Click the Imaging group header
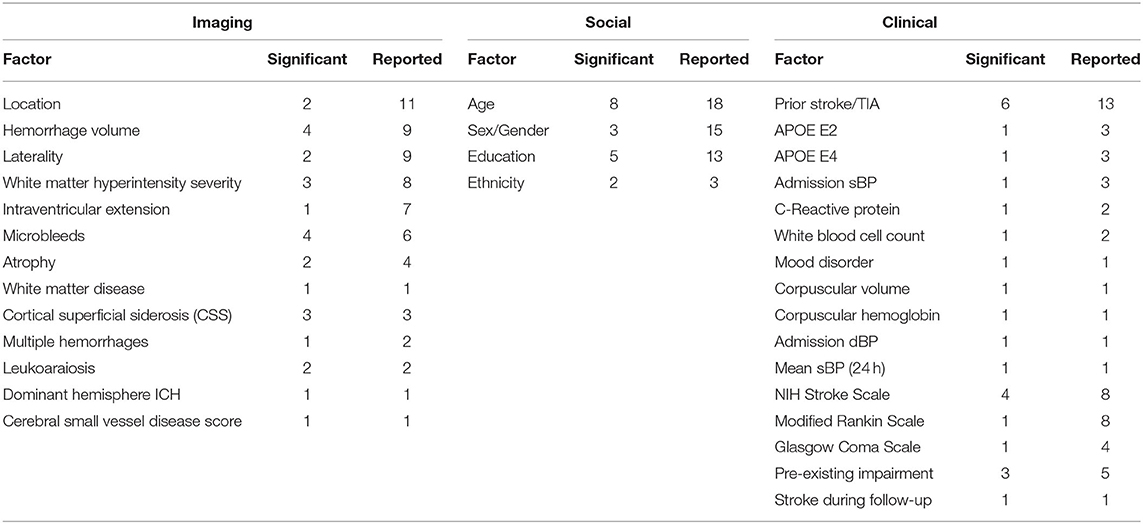Viewport: 1143px width, 524px height. (x=222, y=23)
